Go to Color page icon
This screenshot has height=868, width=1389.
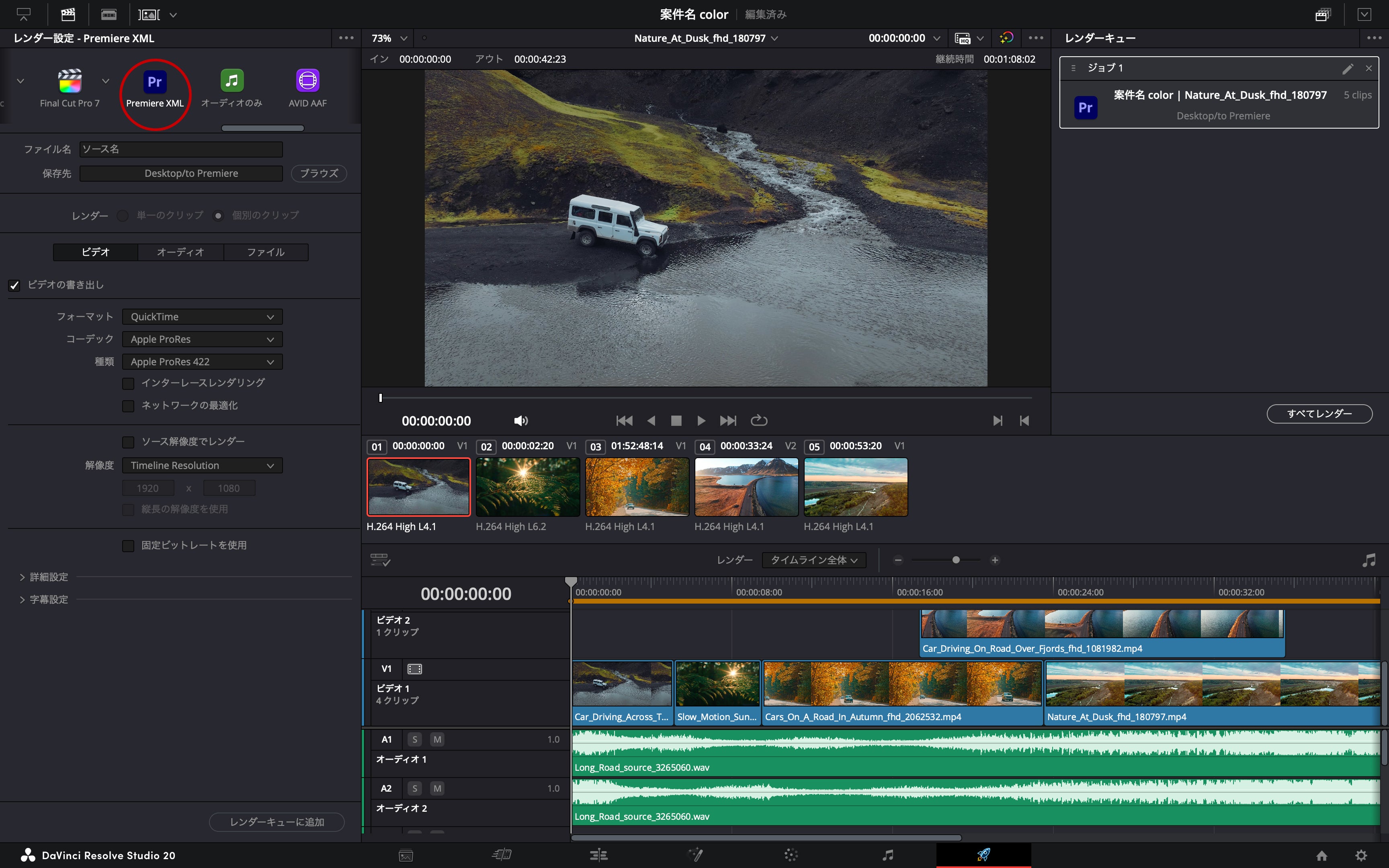(791, 855)
